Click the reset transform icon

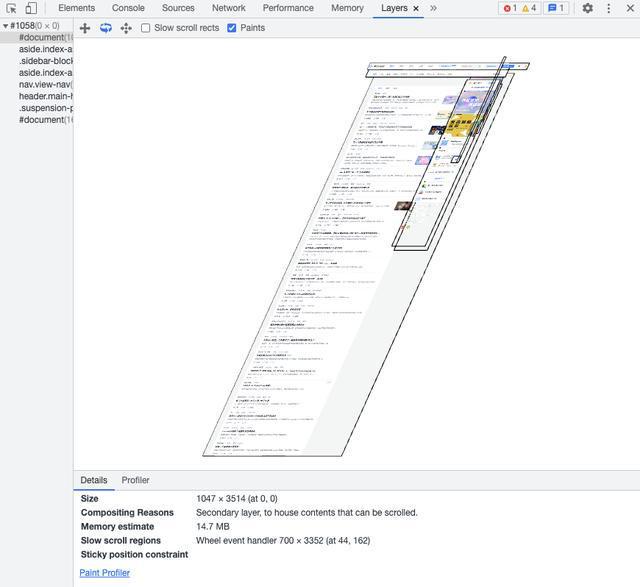[126, 28]
